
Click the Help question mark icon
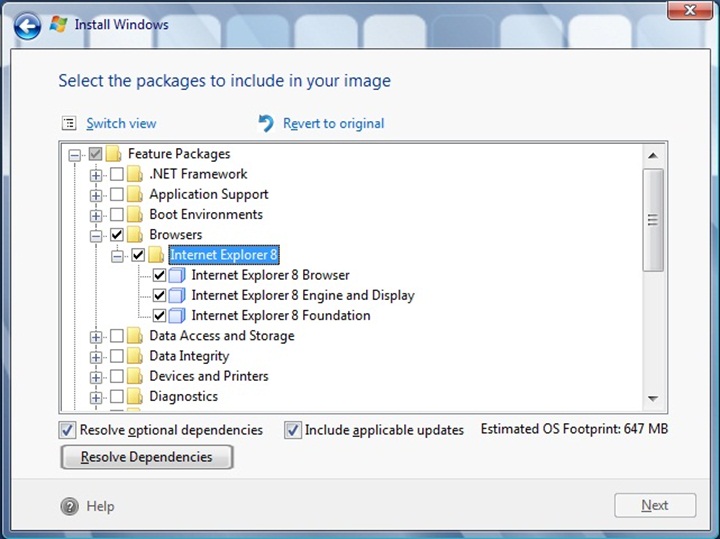tap(69, 506)
